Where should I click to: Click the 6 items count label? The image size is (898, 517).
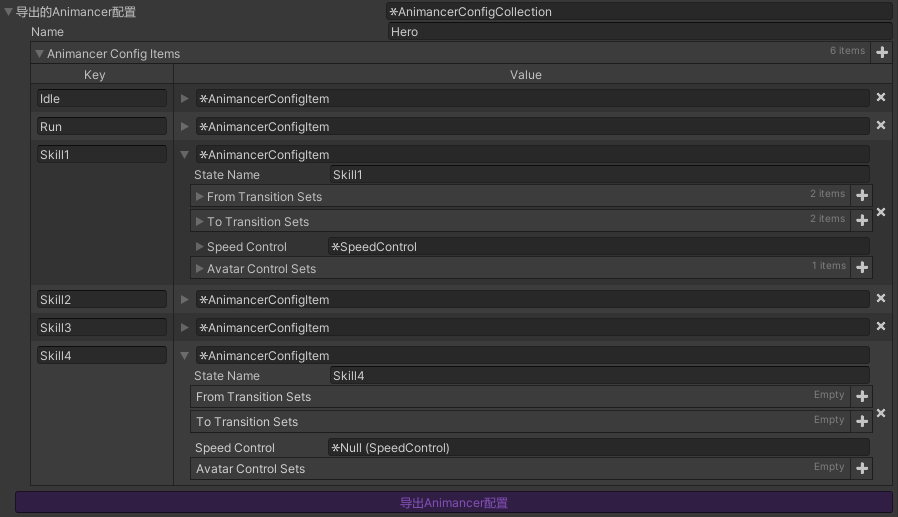(x=848, y=51)
